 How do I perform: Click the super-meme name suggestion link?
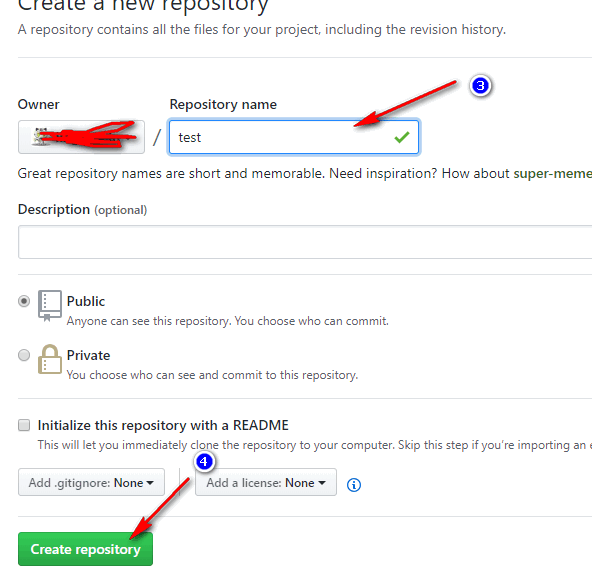pos(552,174)
